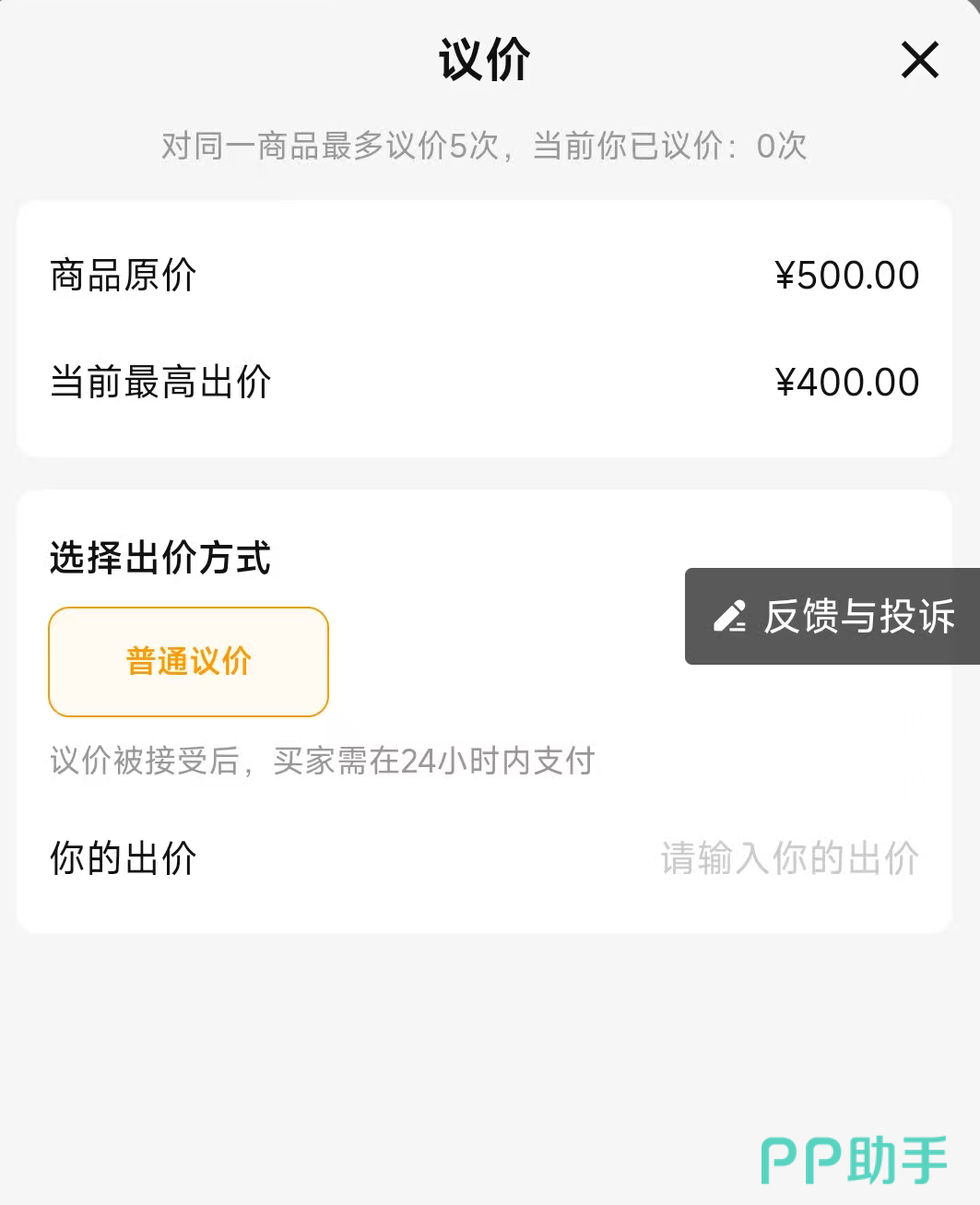
Task: Close the 议价 dialog with X
Action: (919, 61)
